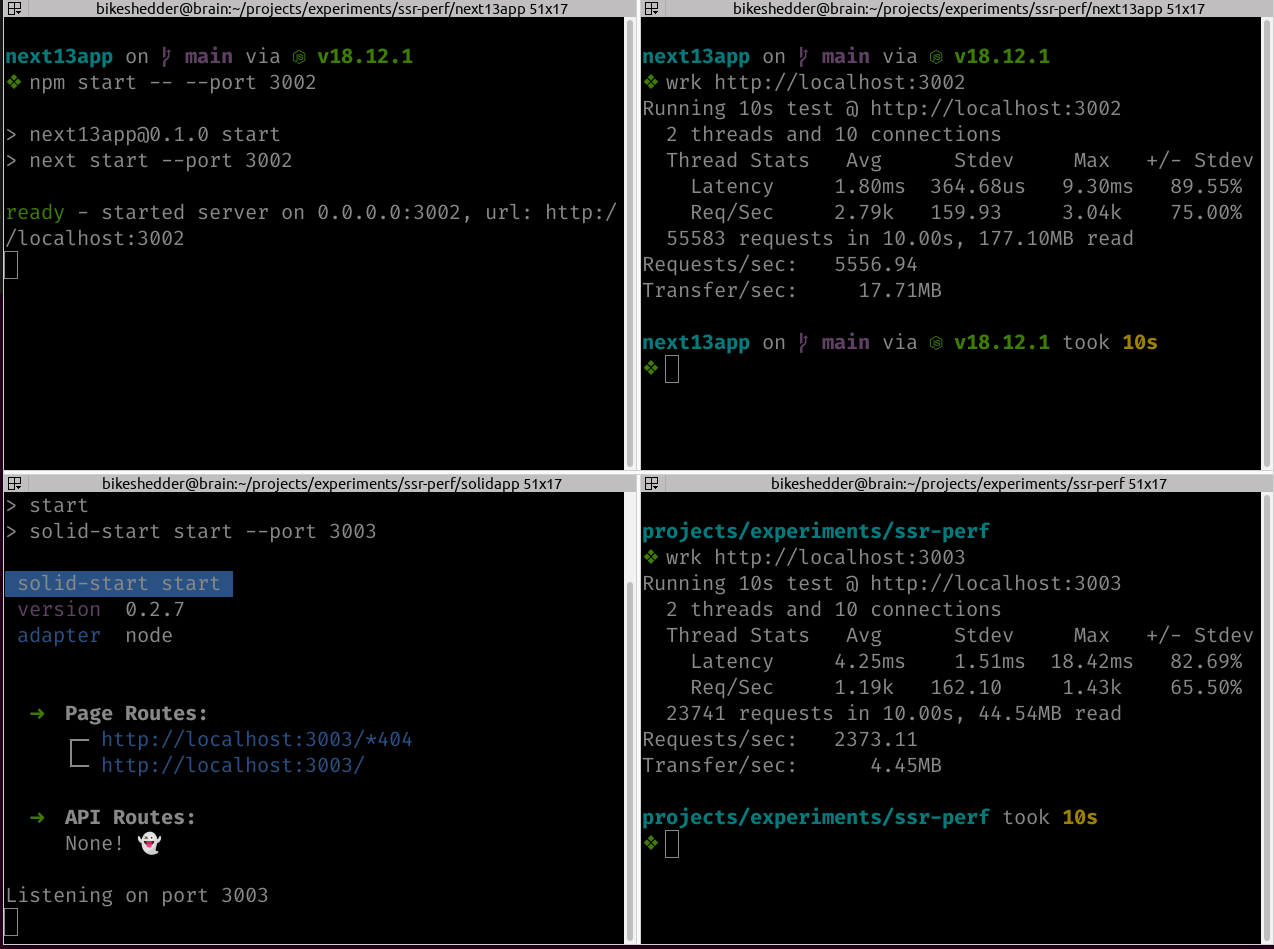The image size is (1274, 949).
Task: Click the Node hexagon icon in the 'took 10s' next13app prompt
Action: tap(935, 343)
